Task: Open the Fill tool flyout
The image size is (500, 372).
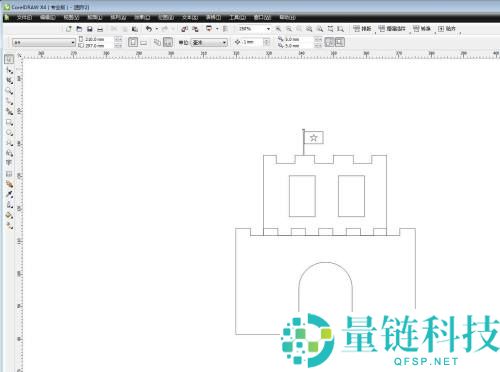Action: coord(9,215)
